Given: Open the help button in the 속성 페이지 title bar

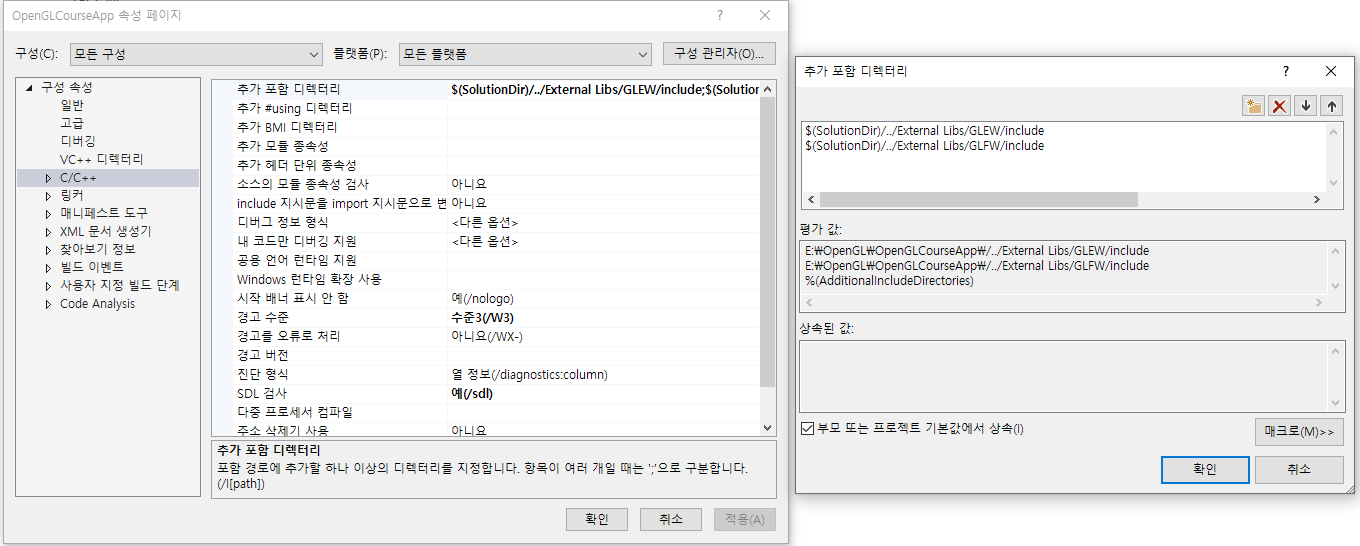Looking at the screenshot, I should click(720, 15).
